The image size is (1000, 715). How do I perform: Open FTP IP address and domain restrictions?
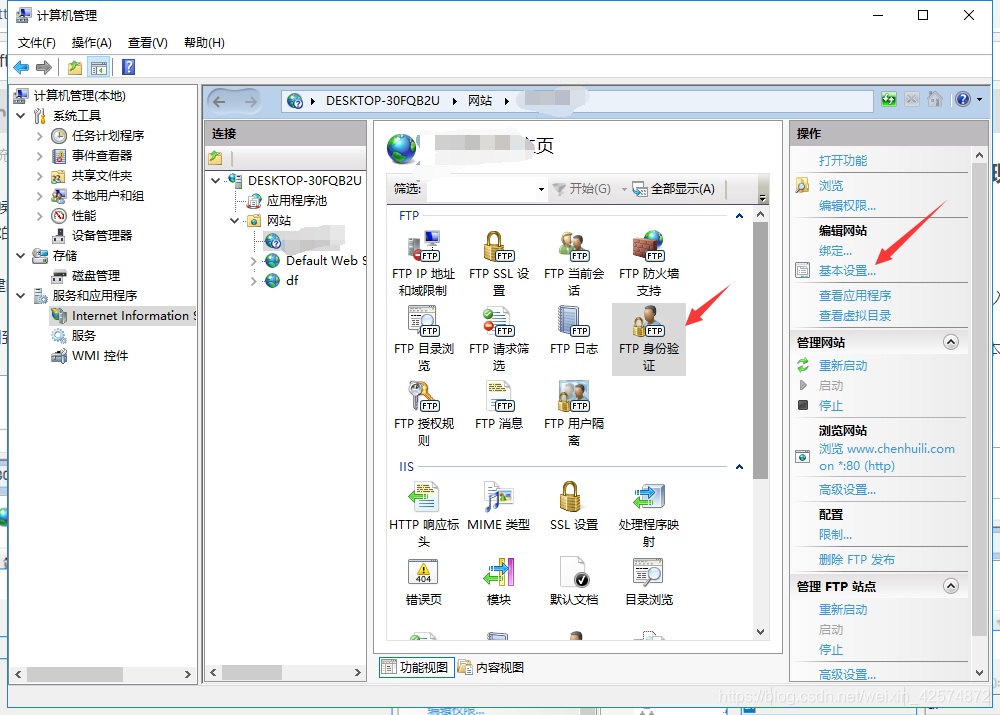point(423,263)
